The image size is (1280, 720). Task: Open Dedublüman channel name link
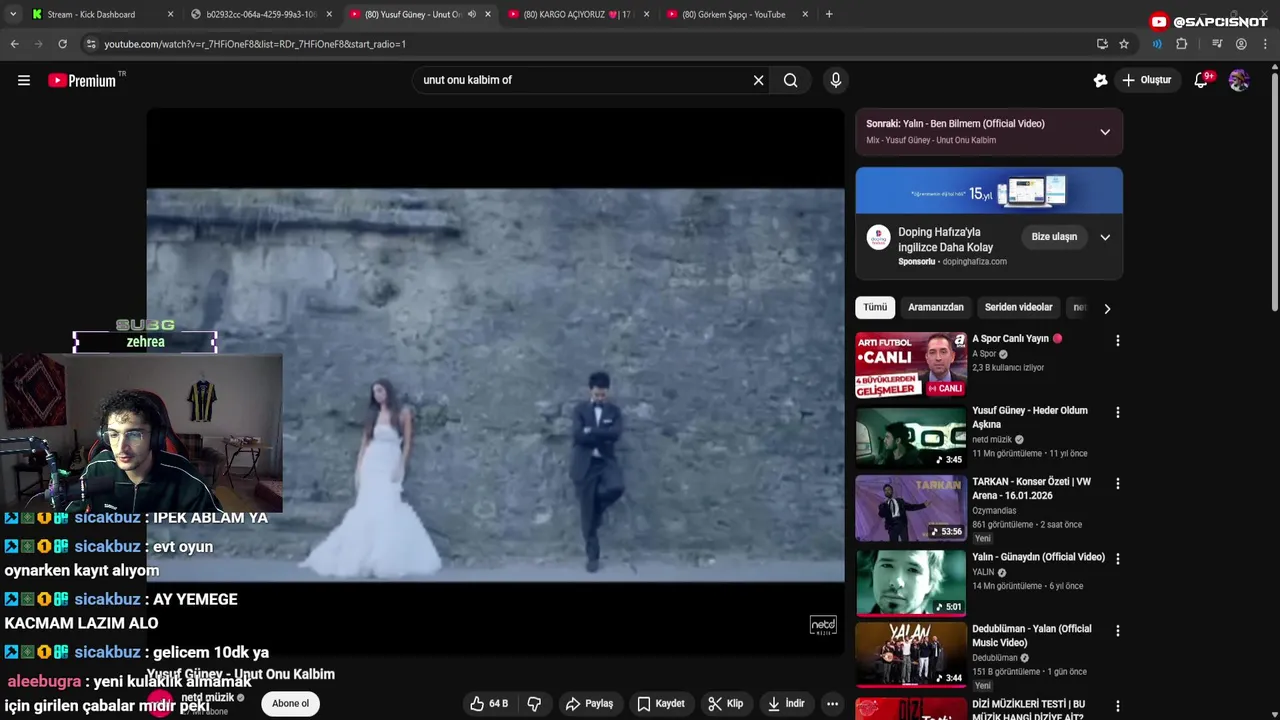point(994,658)
